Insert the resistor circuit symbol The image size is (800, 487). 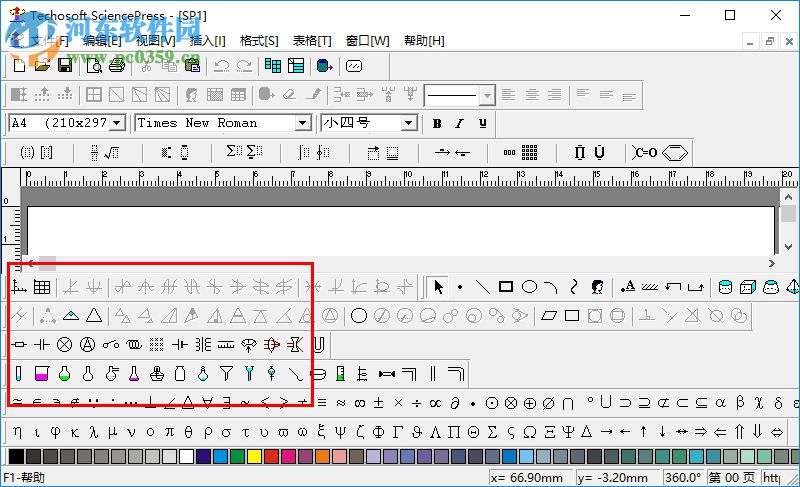pyautogui.click(x=19, y=345)
